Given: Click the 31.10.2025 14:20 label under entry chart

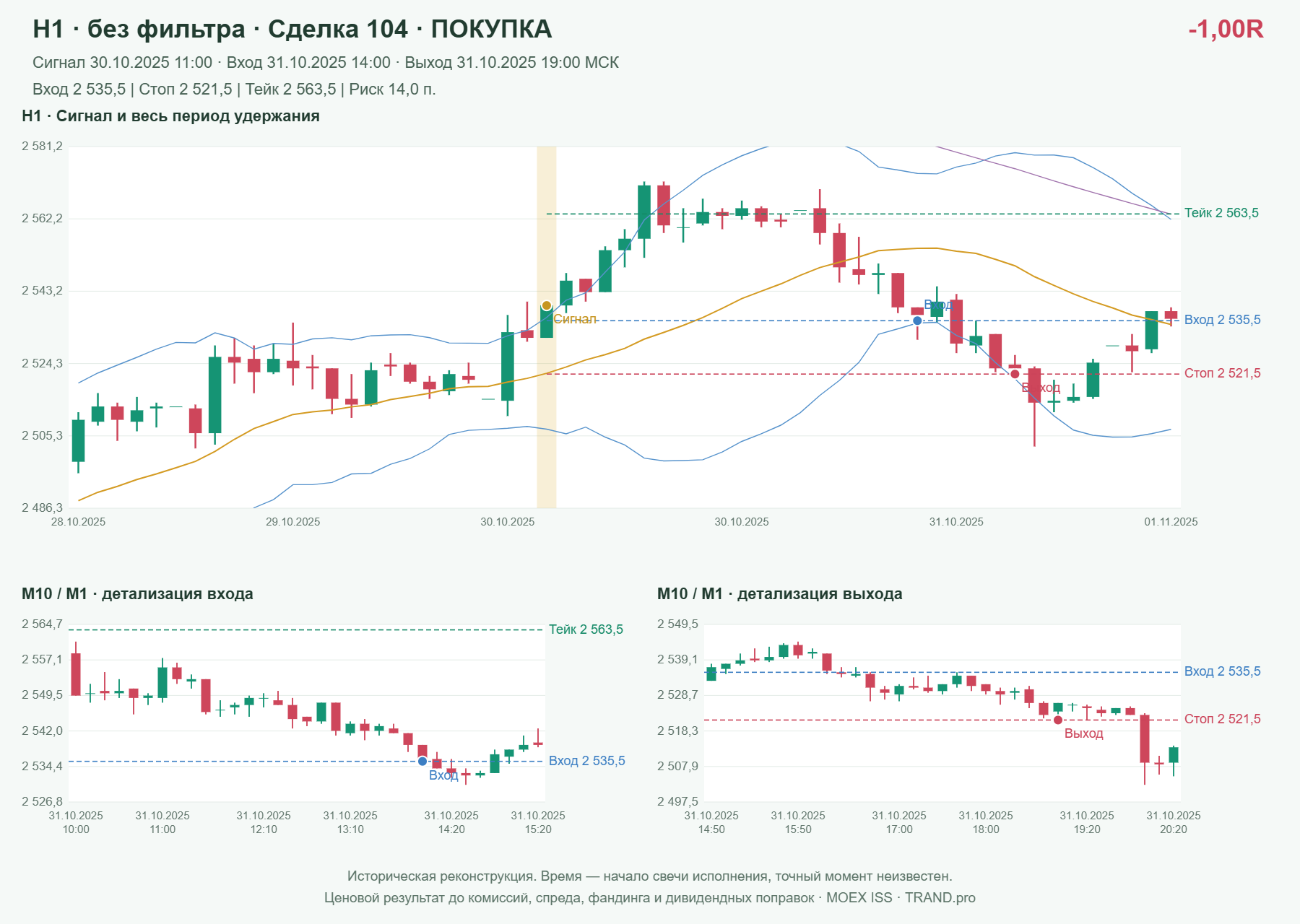Looking at the screenshot, I should pos(451,822).
